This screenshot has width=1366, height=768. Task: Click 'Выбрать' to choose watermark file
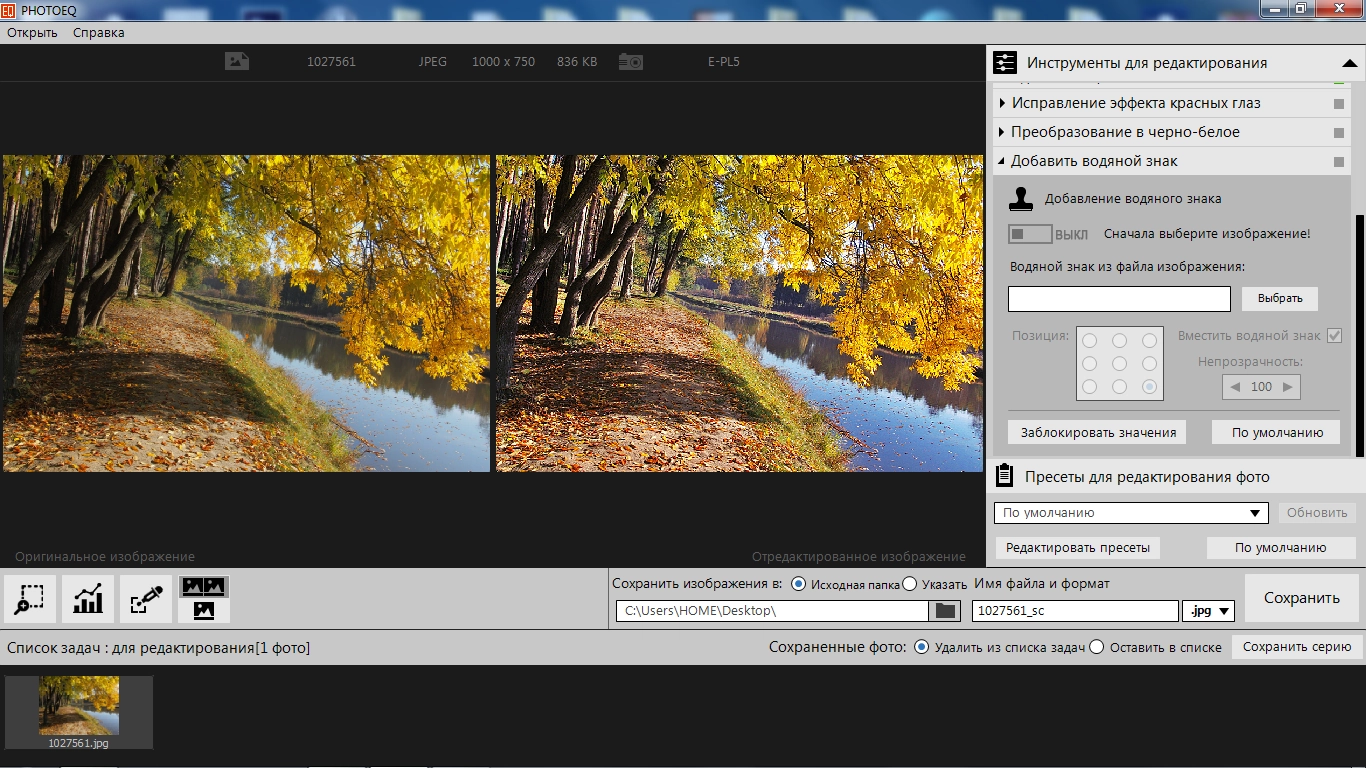[x=1280, y=298]
